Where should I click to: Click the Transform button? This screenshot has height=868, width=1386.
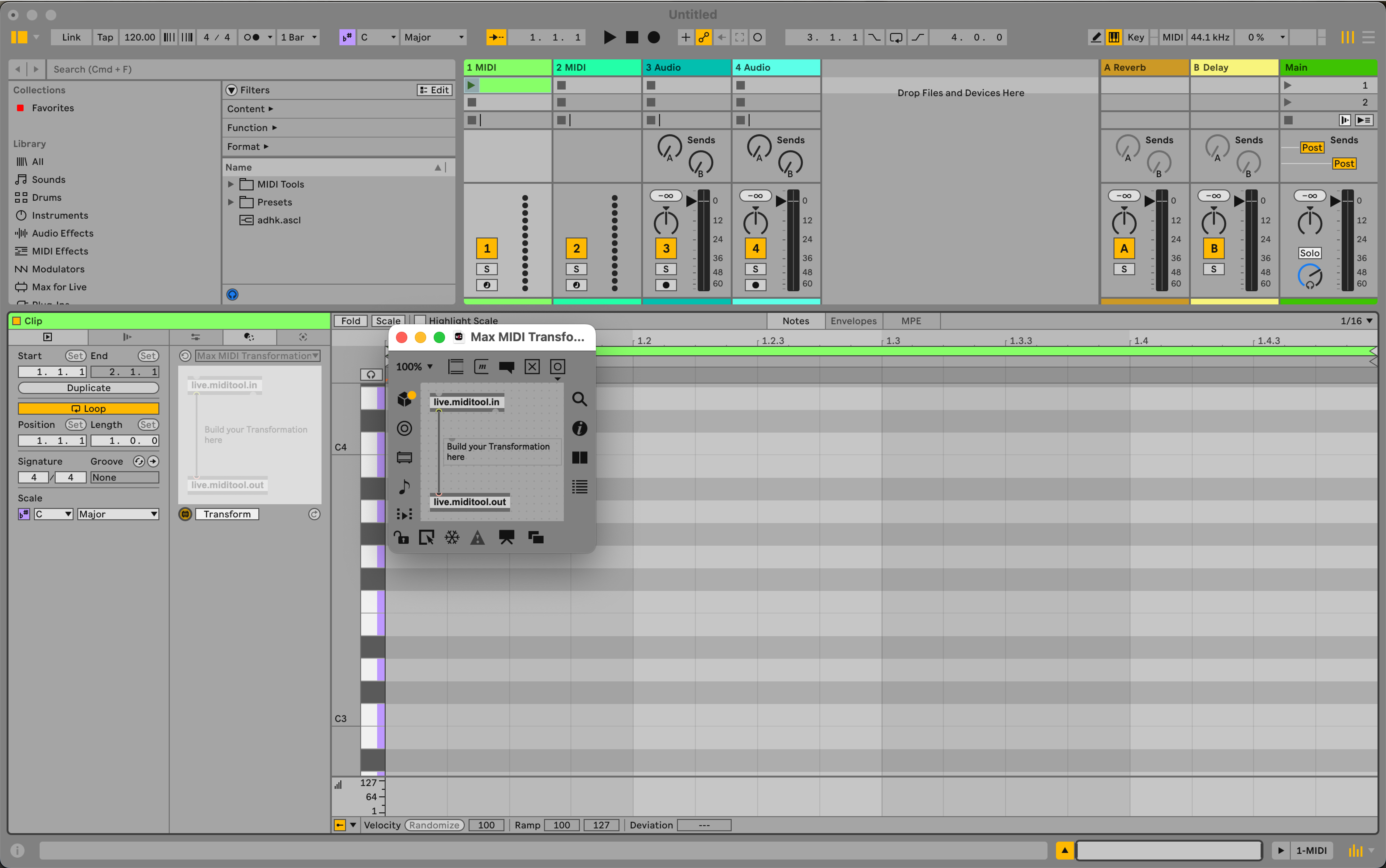(227, 514)
